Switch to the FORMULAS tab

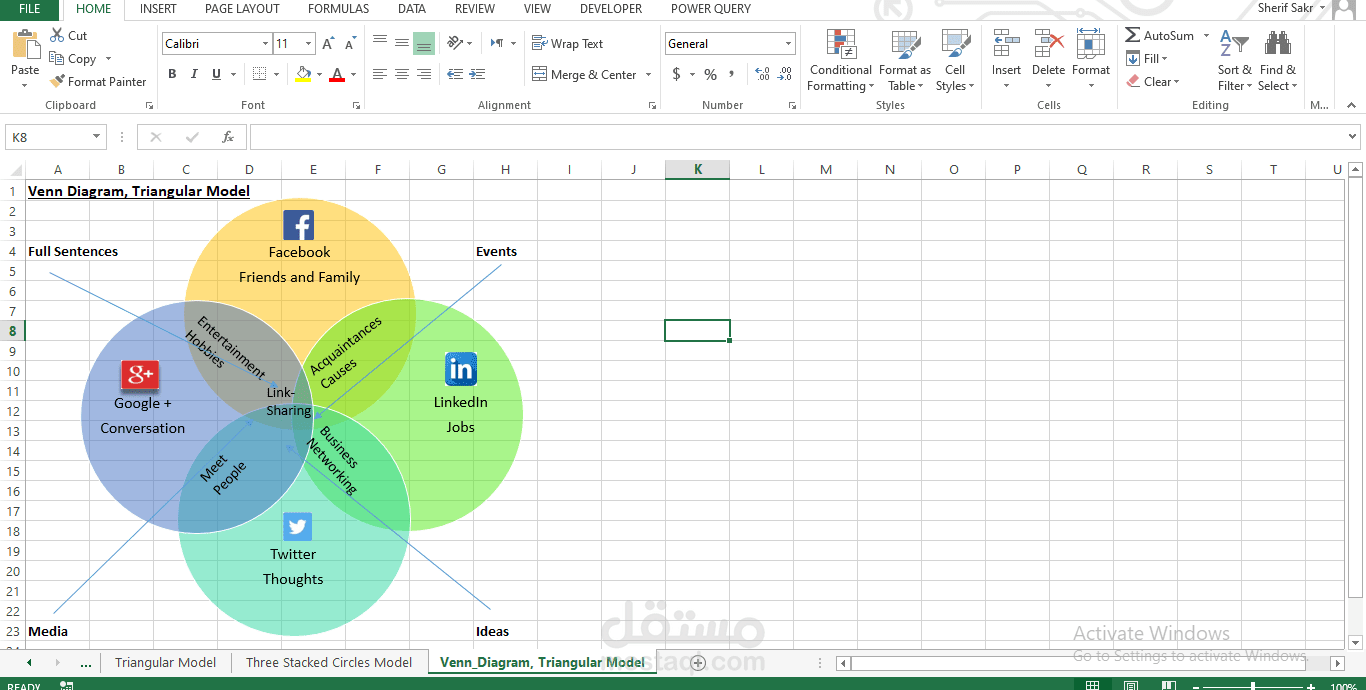click(x=338, y=9)
